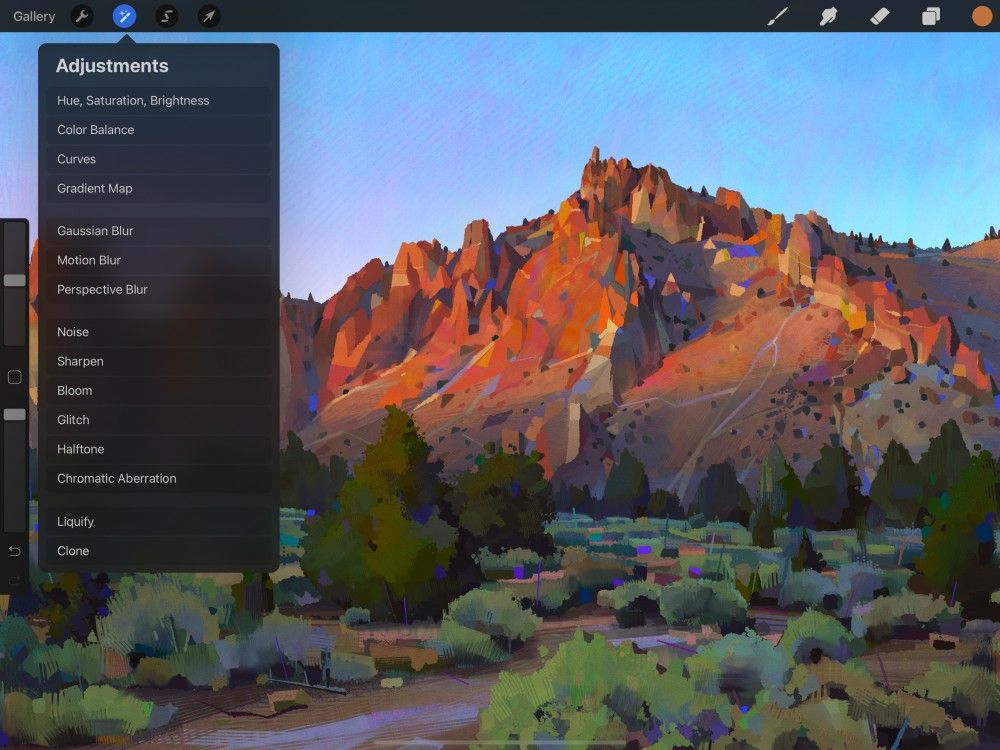1000x750 pixels.
Task: Add Noise to the artwork
Action: (157, 331)
